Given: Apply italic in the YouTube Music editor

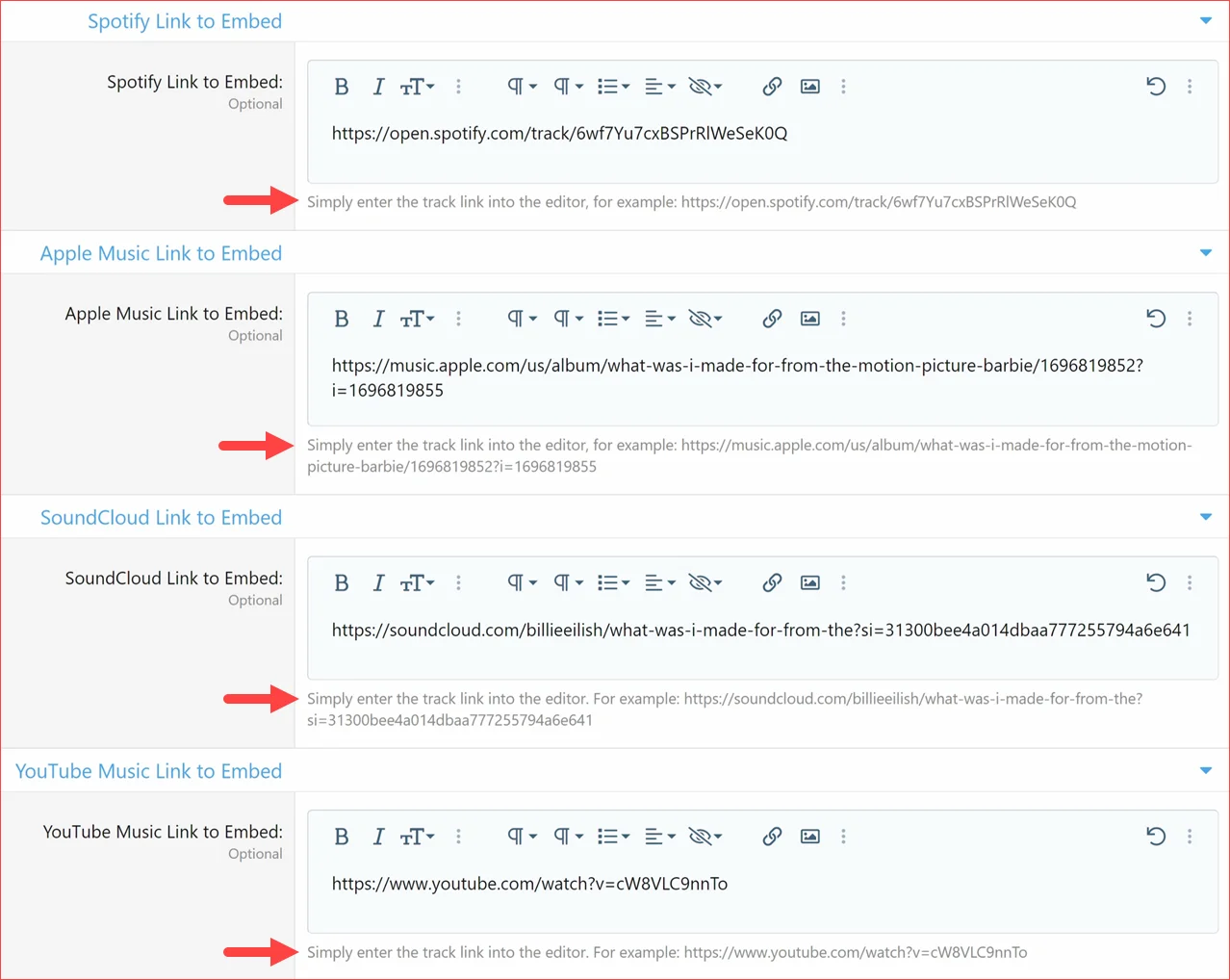Looking at the screenshot, I should [x=378, y=837].
